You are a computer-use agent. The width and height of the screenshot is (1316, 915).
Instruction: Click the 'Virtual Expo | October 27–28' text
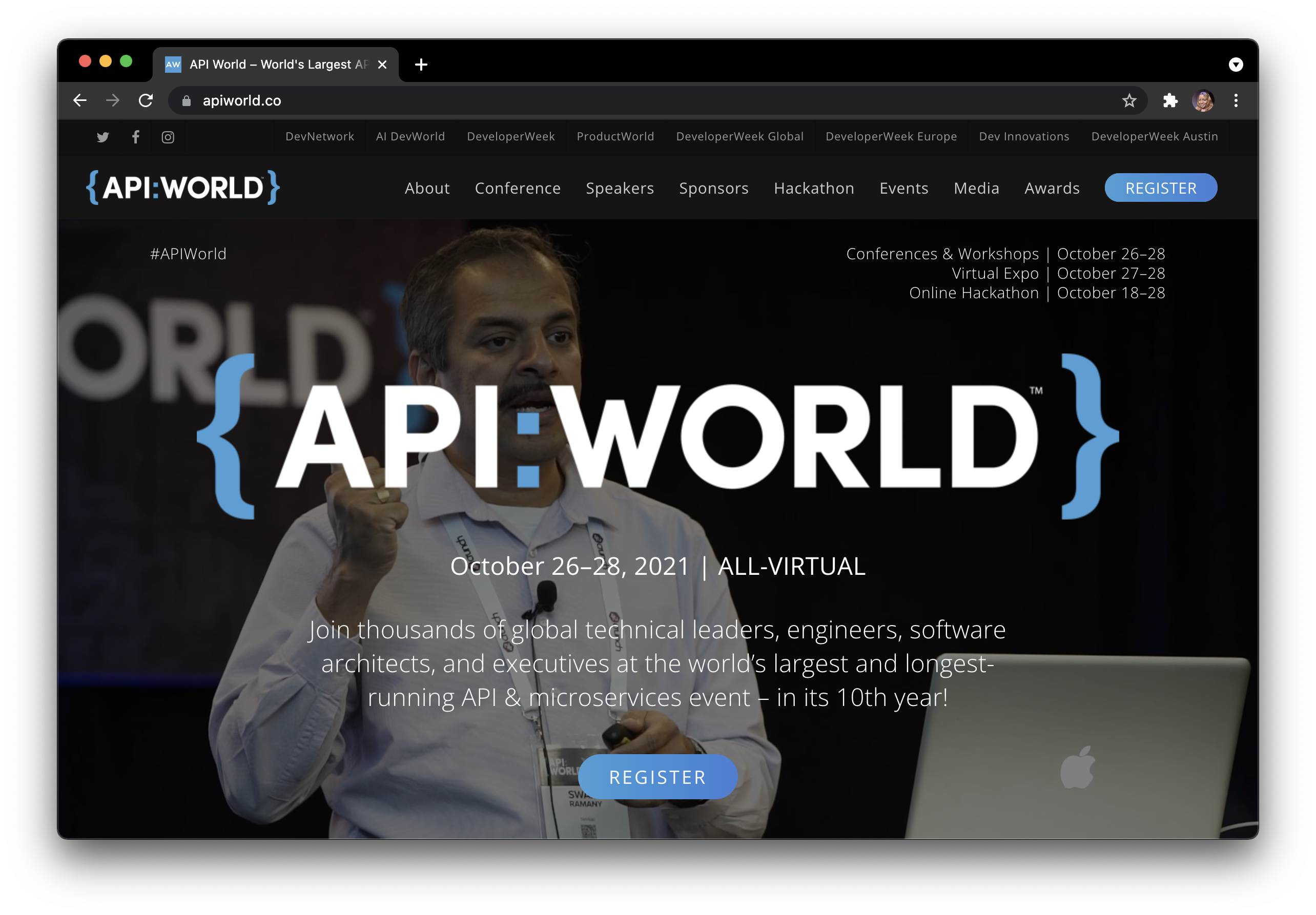(1058, 273)
